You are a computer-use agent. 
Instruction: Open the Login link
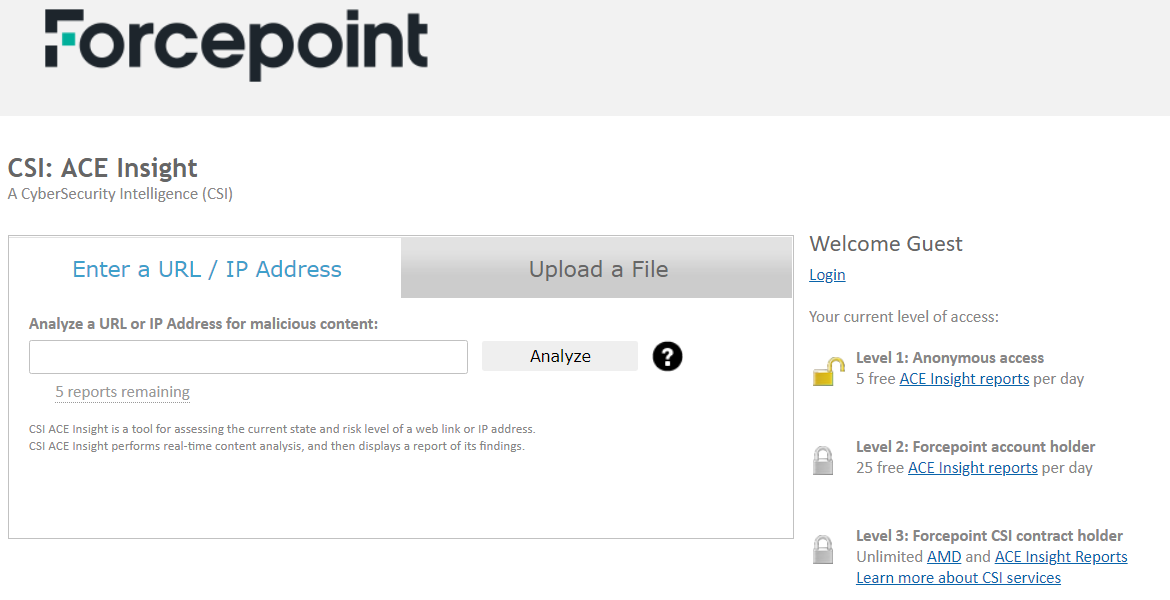click(827, 275)
